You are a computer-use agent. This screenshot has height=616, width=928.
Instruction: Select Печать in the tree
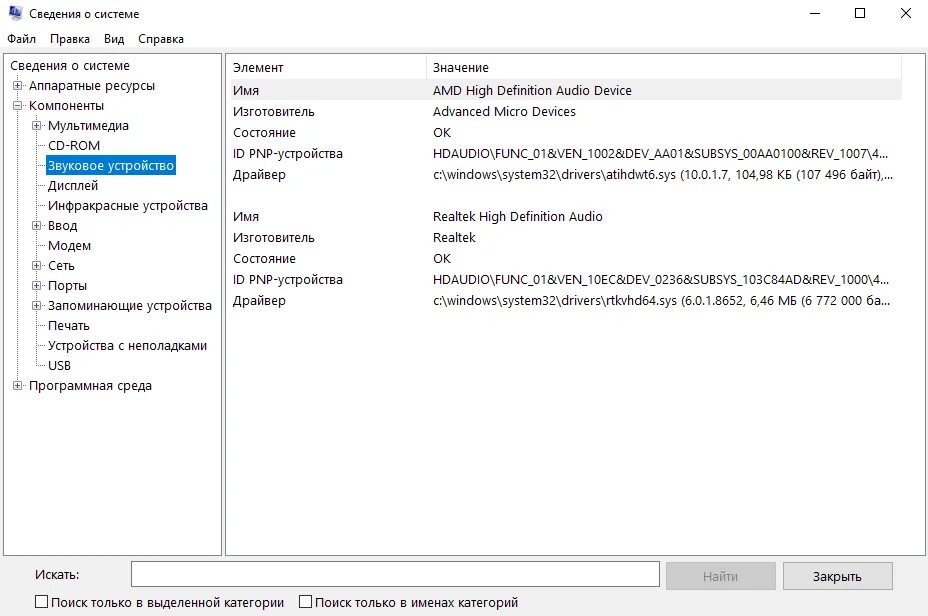69,326
